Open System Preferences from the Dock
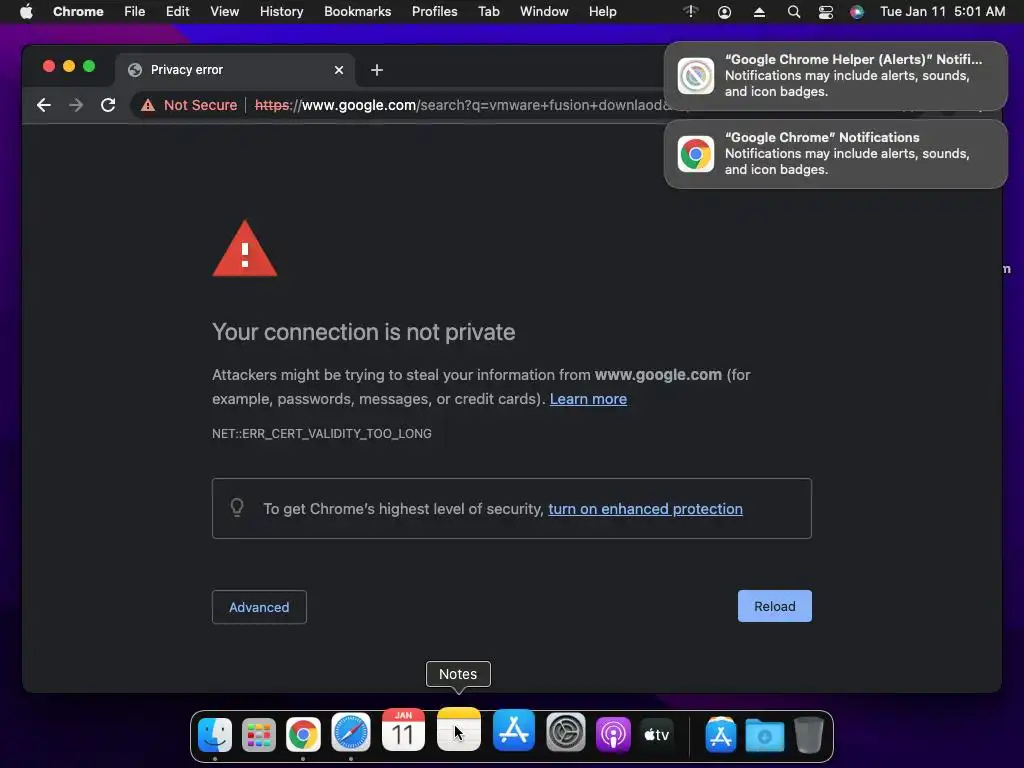Screen dimensions: 1024x768 566,733
